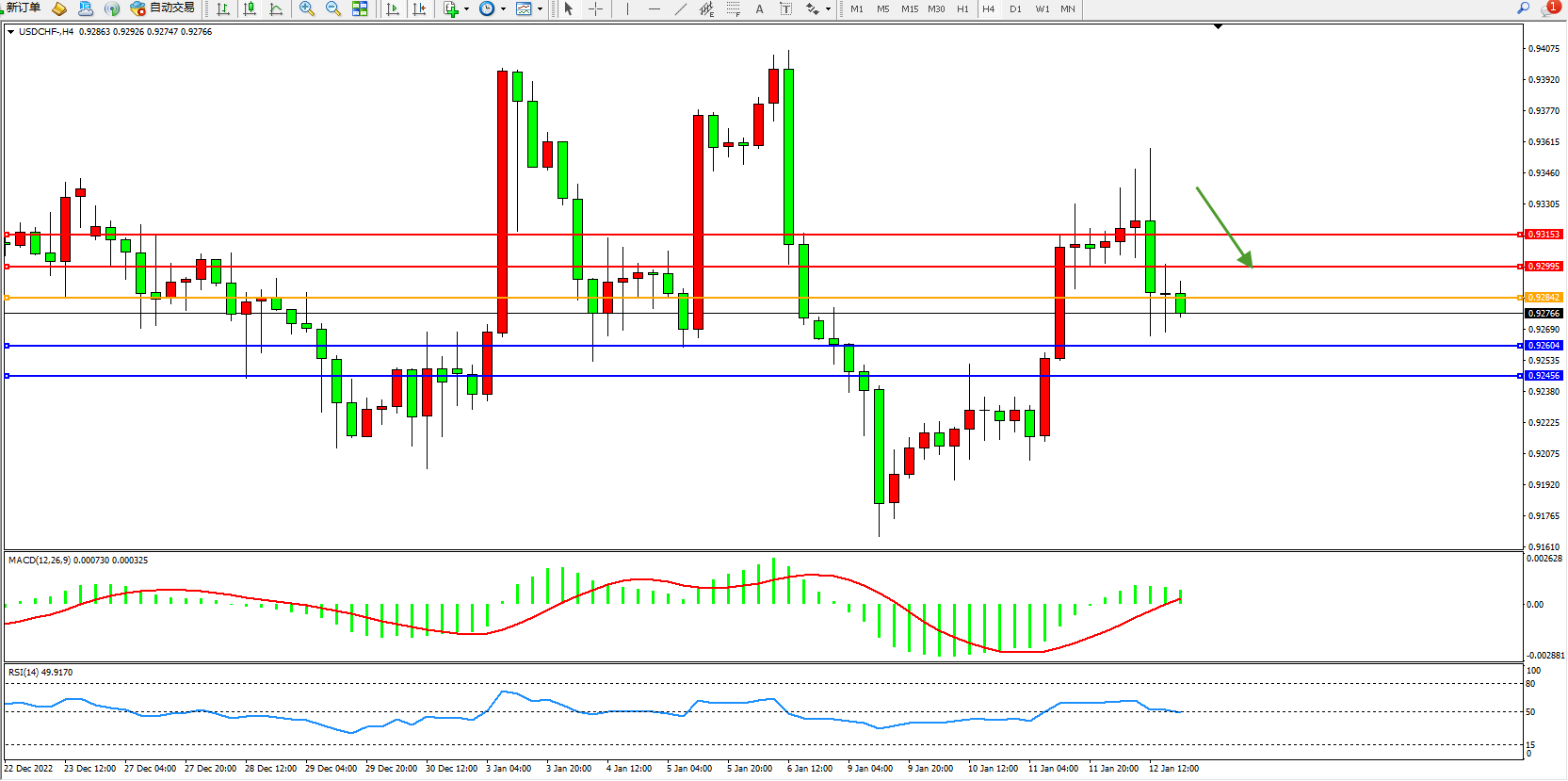
Task: Click the Zoom Out magnifier icon
Action: tap(332, 8)
